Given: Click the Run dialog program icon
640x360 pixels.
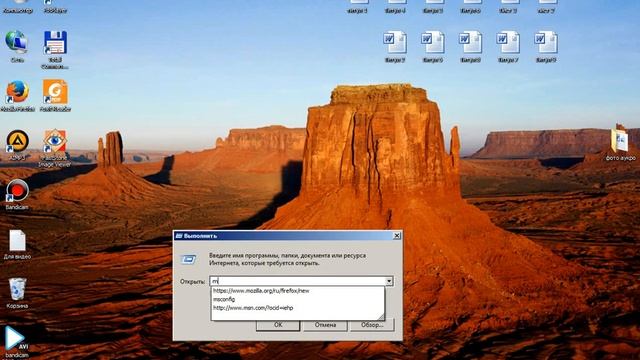Looking at the screenshot, I should pos(189,259).
